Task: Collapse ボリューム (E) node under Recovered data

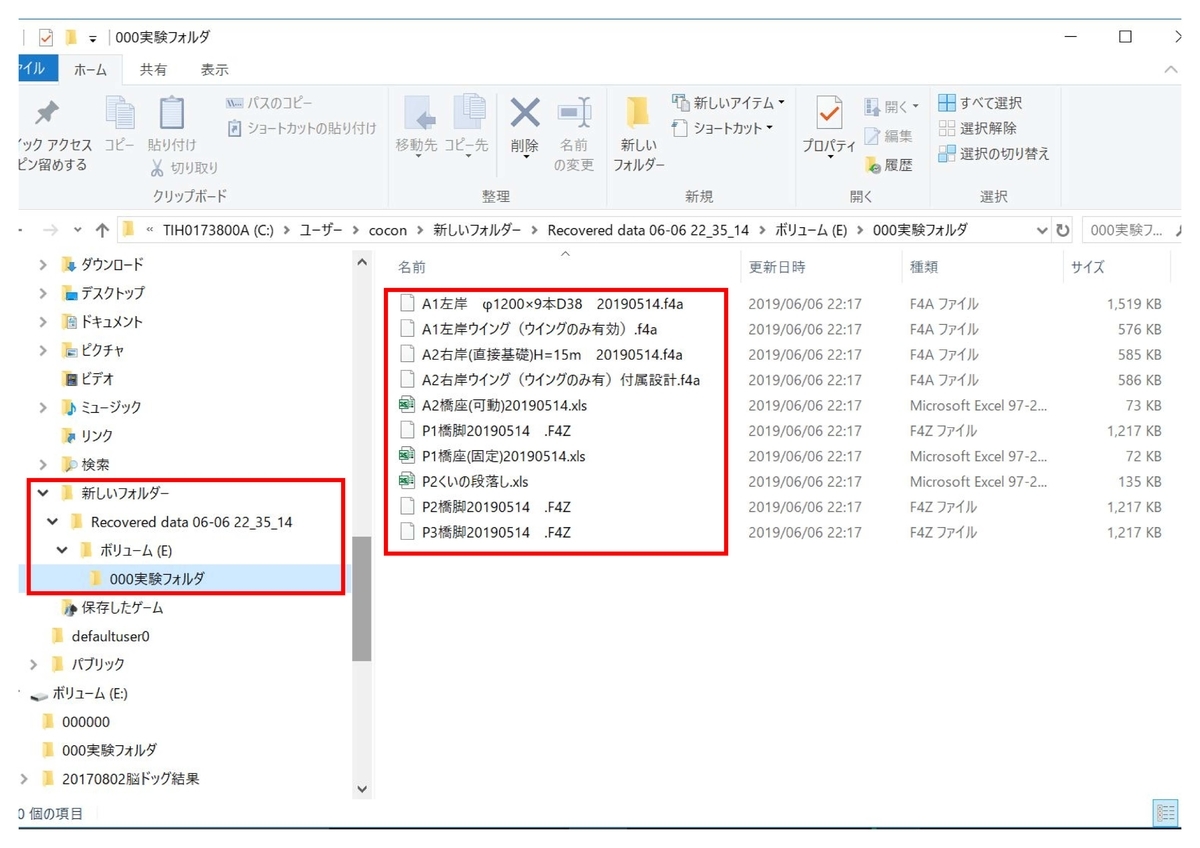Action: pos(62,550)
